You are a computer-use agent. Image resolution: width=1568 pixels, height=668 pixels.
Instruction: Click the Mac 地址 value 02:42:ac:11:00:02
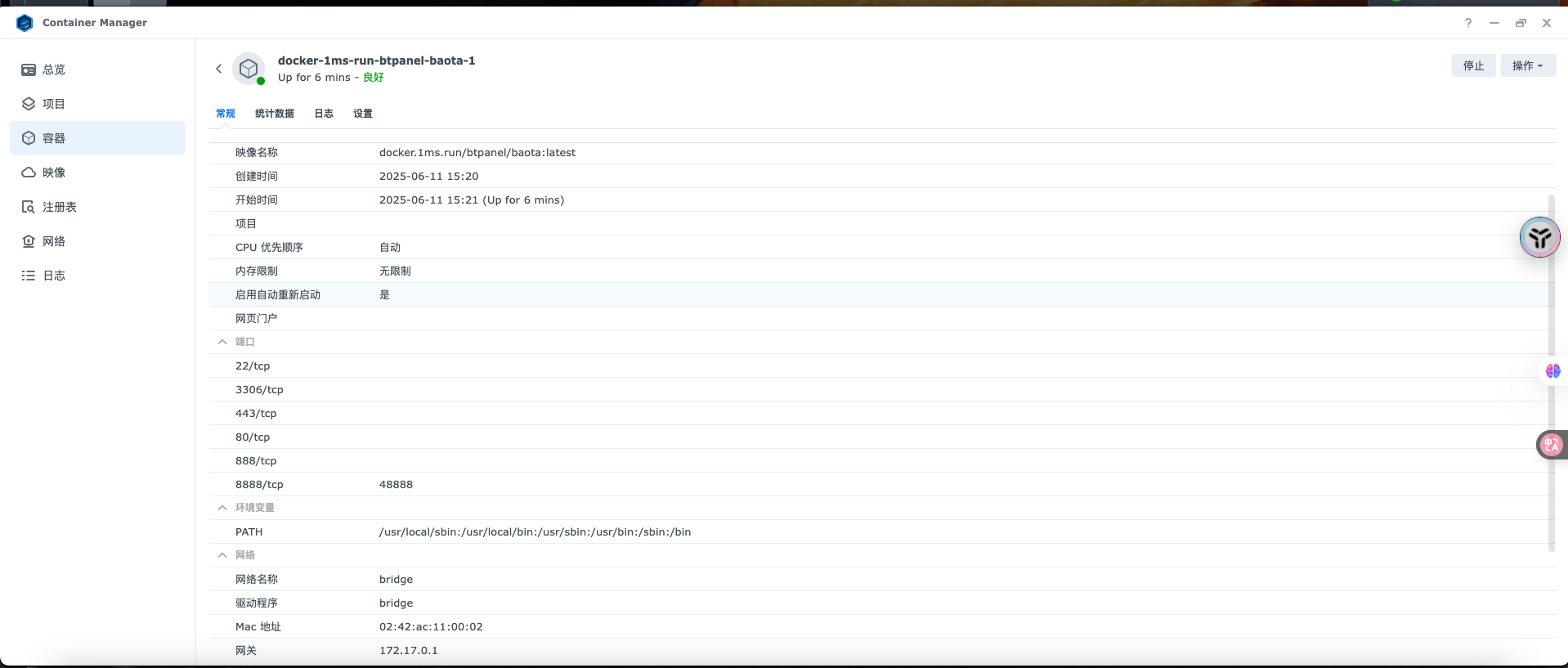431,627
